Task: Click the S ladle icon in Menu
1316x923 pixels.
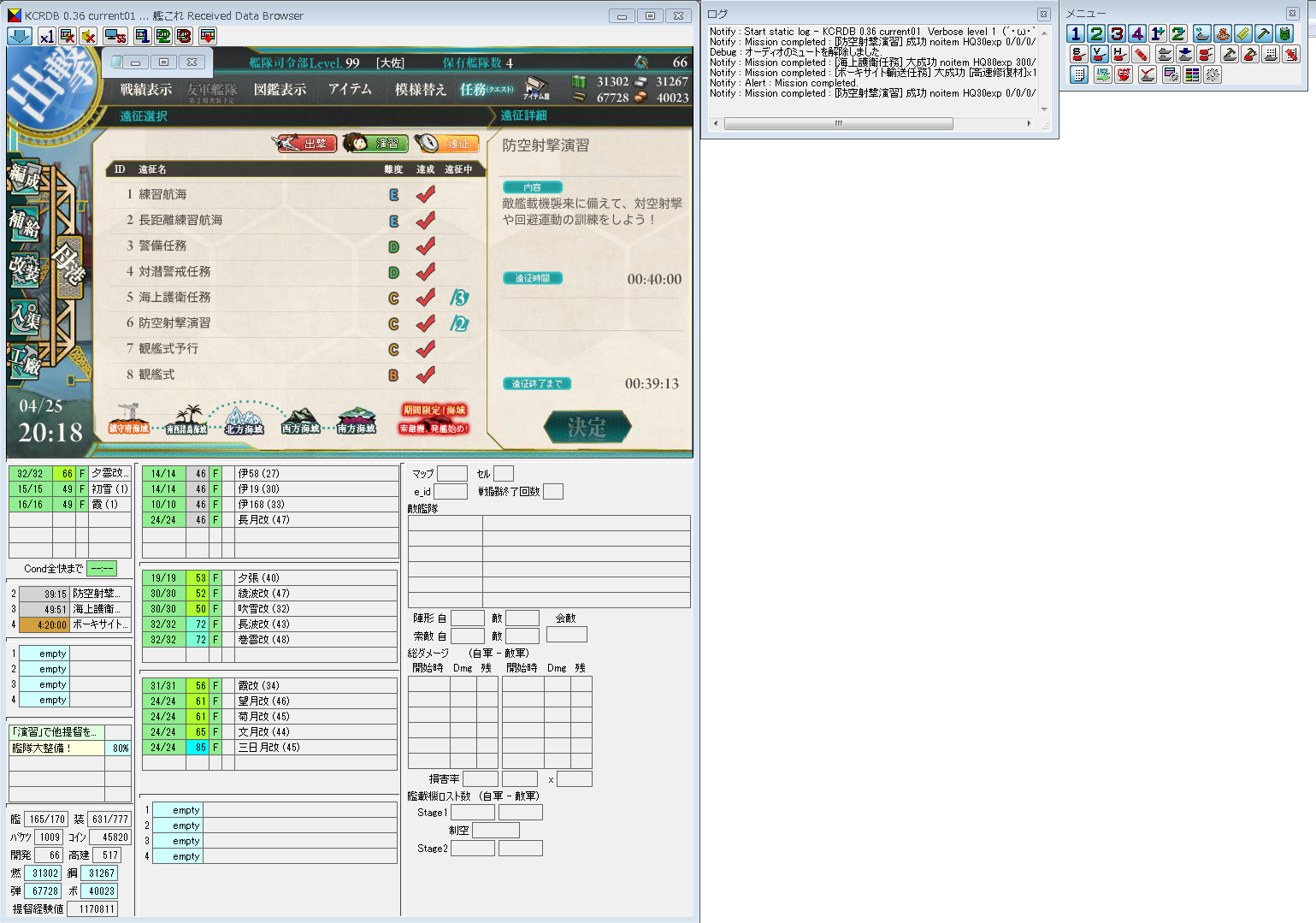Action: pos(1079,54)
